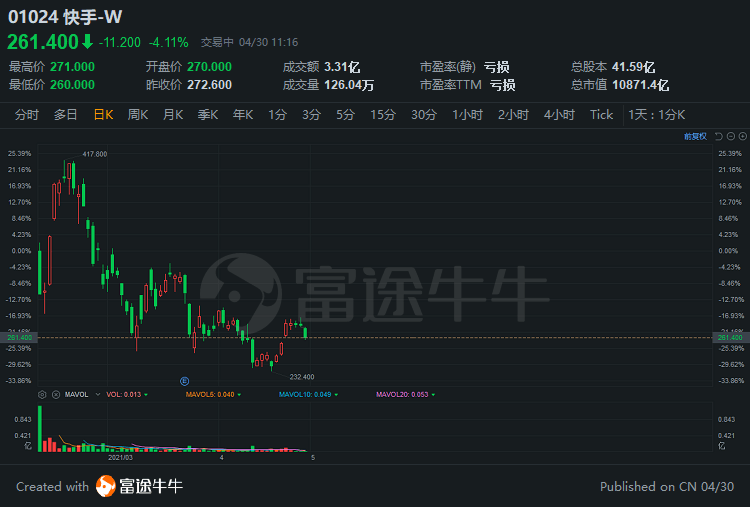Click the 昨收价 272.600 value
The image size is (750, 507).
(210, 85)
